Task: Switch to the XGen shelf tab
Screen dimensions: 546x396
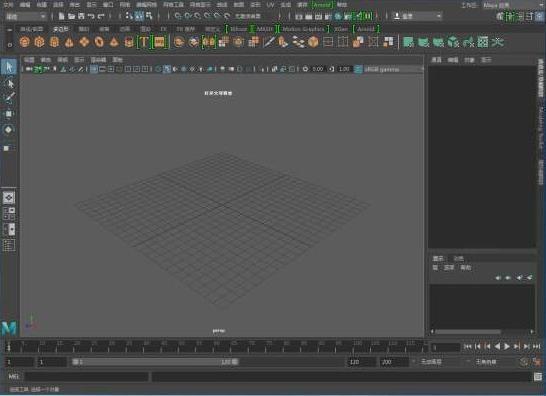Action: (341, 29)
